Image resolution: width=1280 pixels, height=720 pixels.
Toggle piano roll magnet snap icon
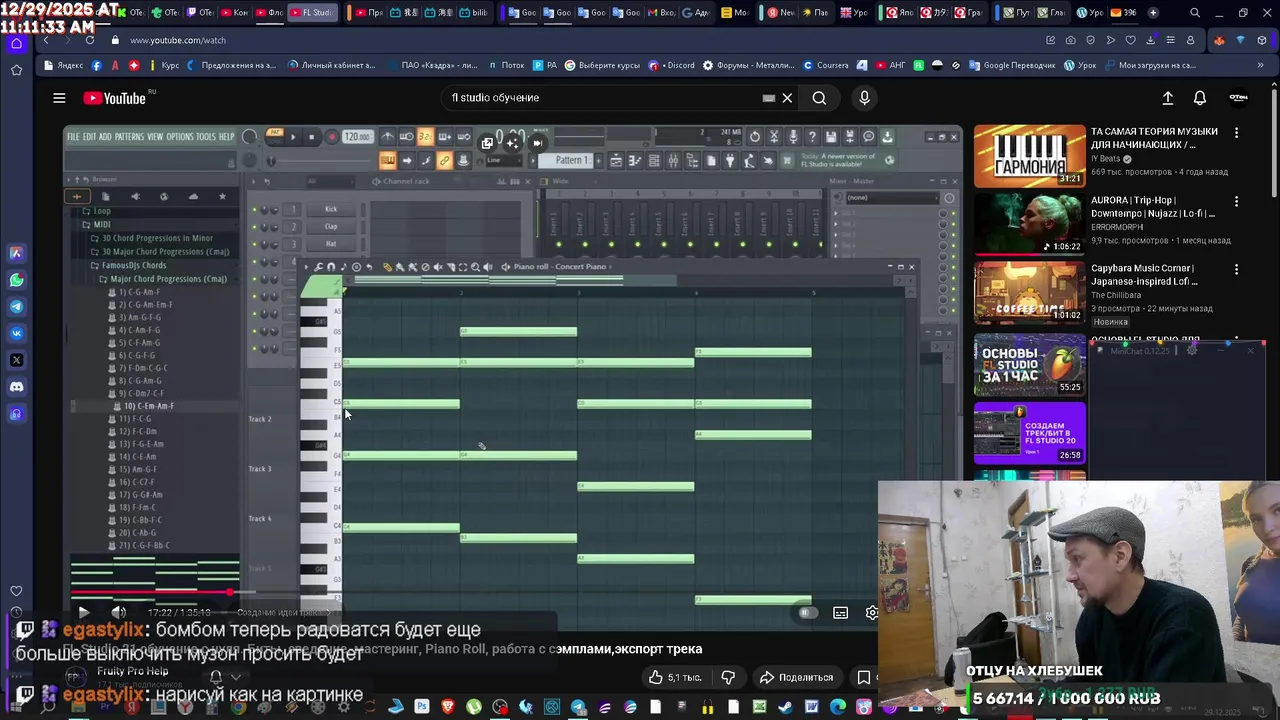point(331,267)
